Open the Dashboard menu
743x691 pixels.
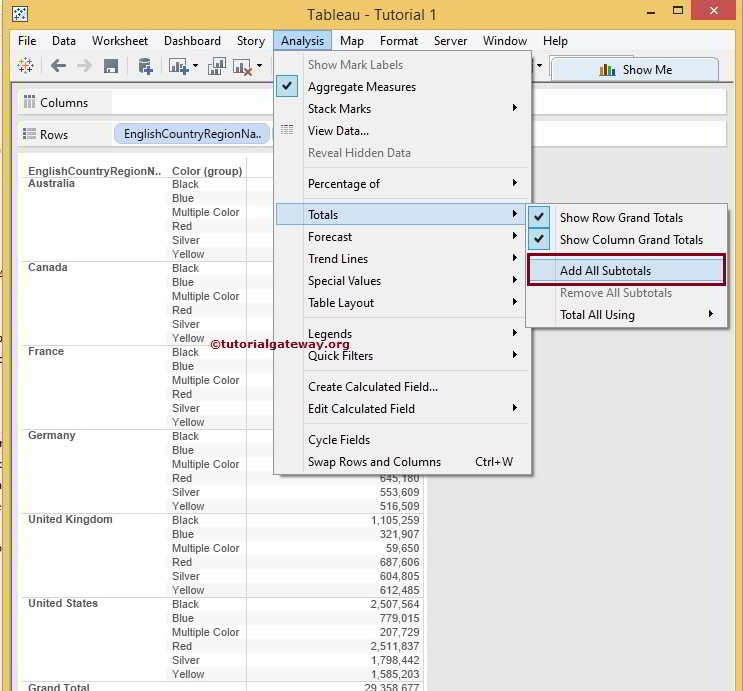tap(192, 41)
